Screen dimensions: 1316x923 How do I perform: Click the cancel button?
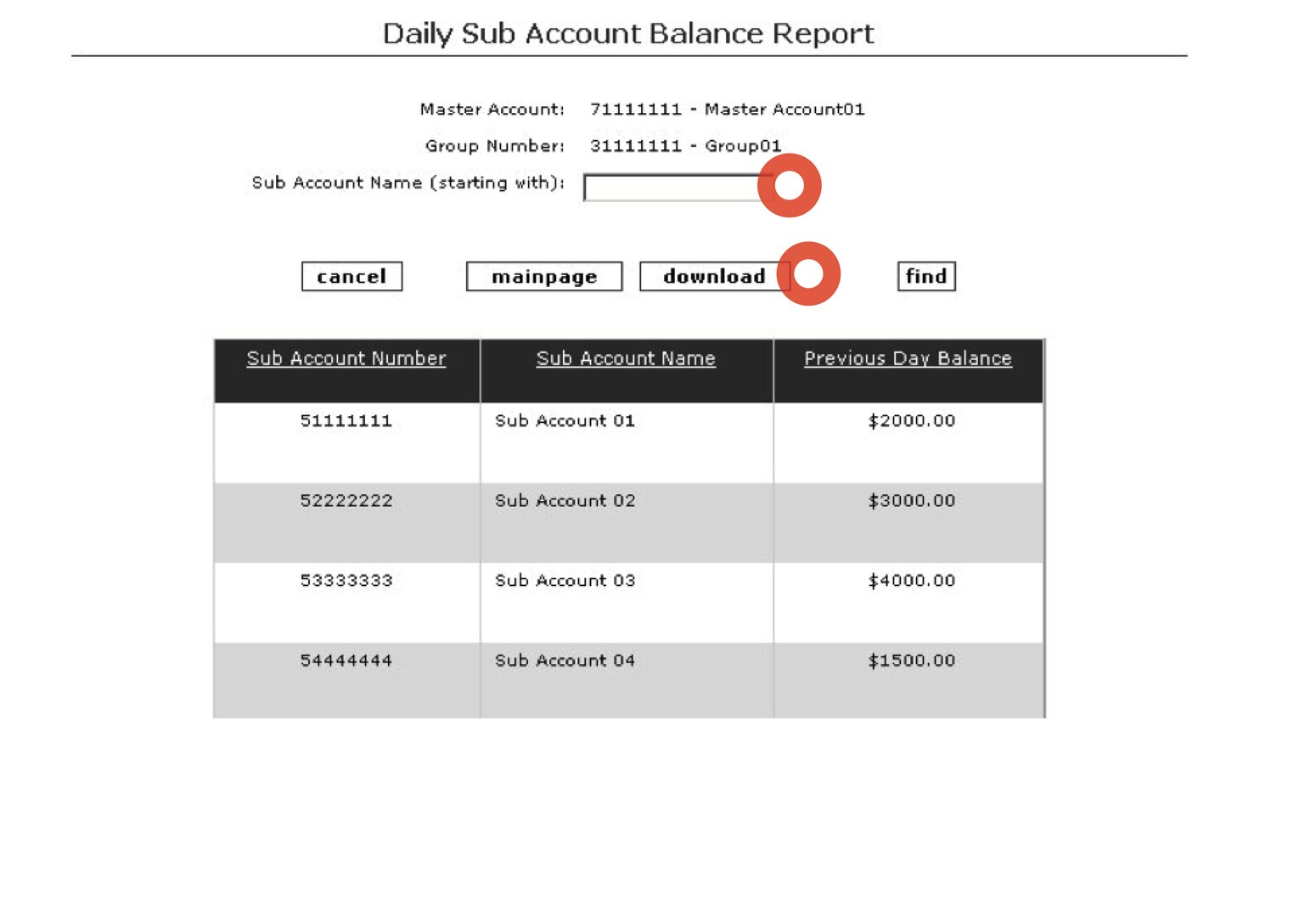point(351,276)
